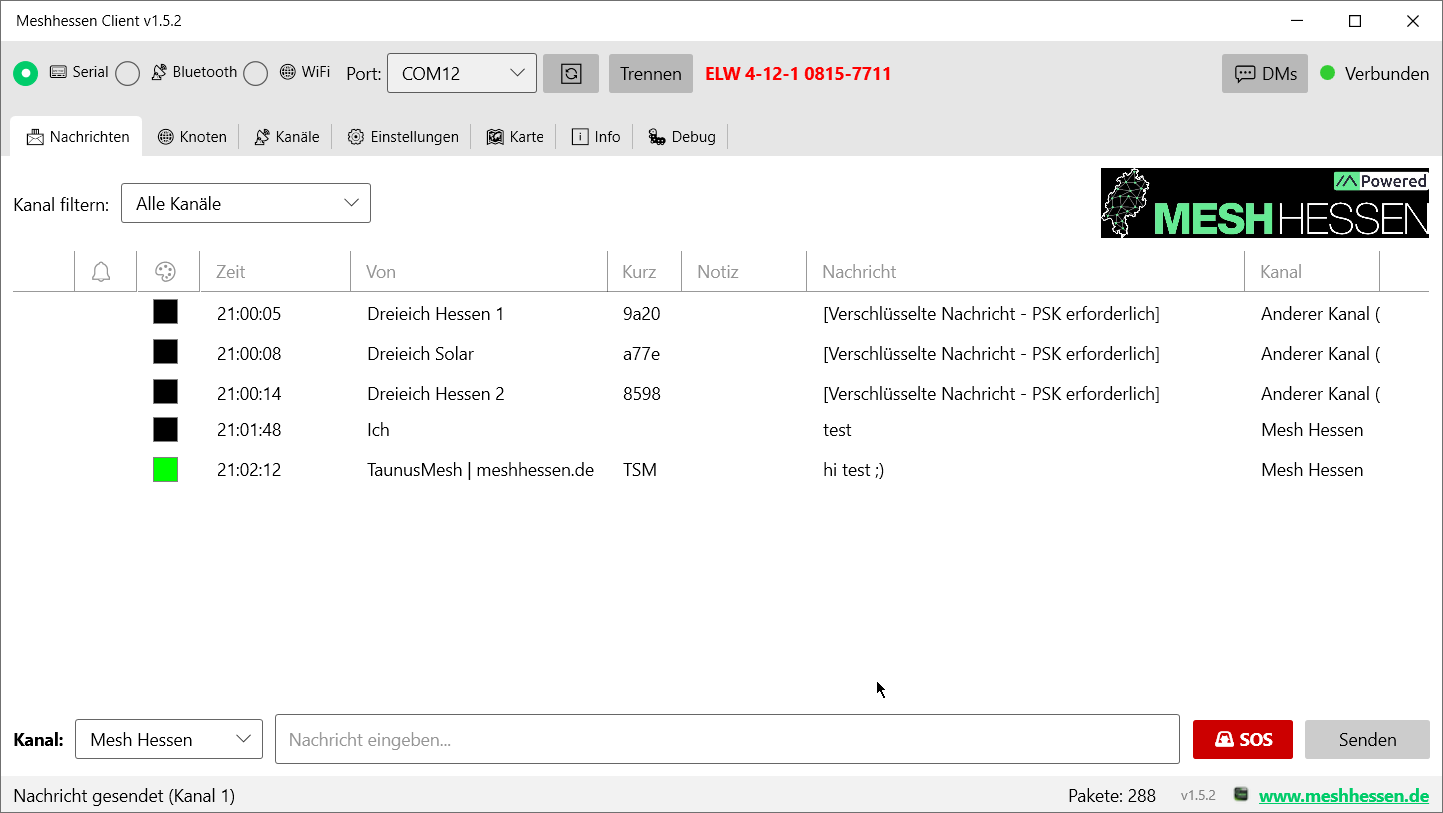This screenshot has width=1443, height=813.
Task: Open the Mesh Hessen channel selector
Action: [x=168, y=739]
